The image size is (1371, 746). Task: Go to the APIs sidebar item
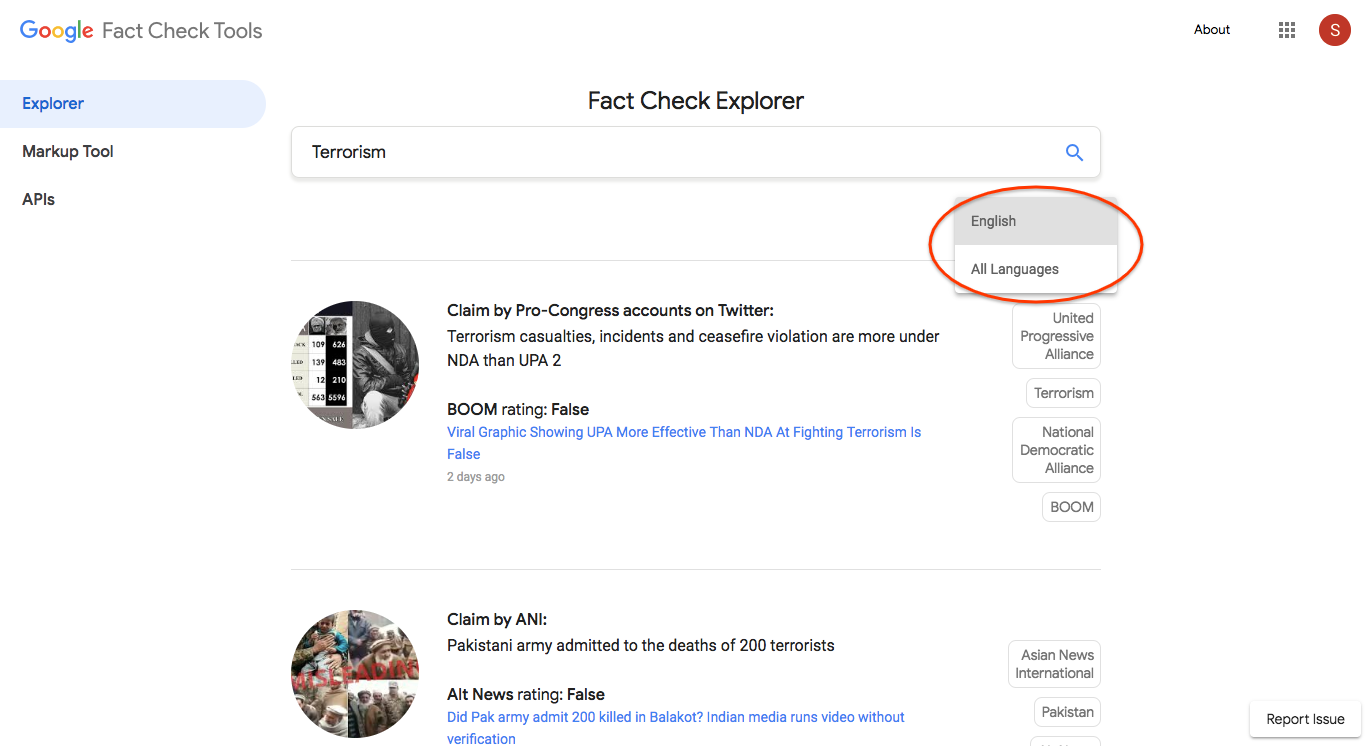coord(39,200)
